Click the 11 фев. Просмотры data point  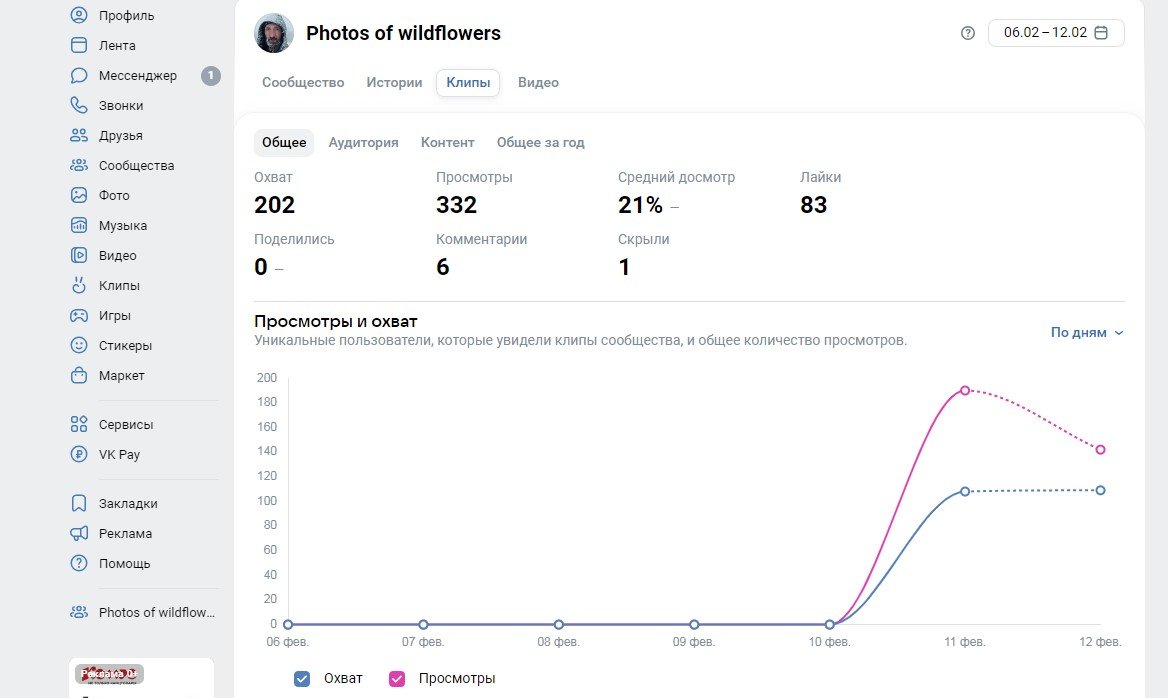tap(965, 390)
